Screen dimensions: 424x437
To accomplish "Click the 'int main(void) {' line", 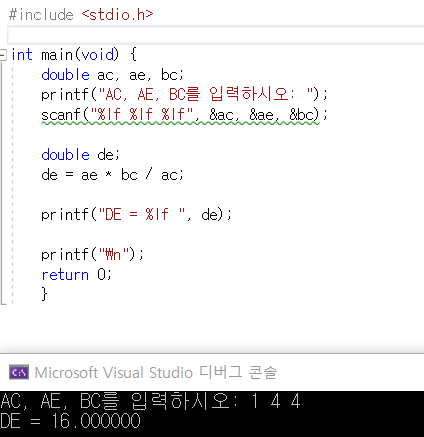I will (x=74, y=54).
